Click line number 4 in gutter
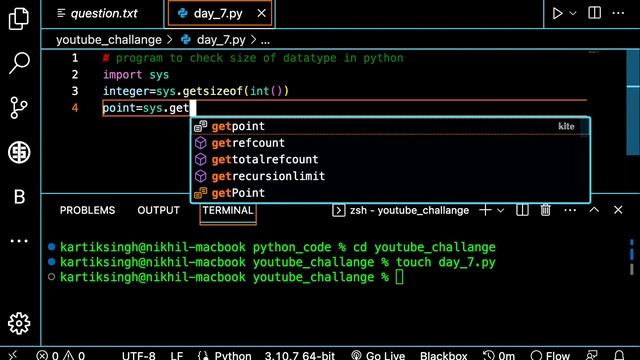 pyautogui.click(x=75, y=108)
